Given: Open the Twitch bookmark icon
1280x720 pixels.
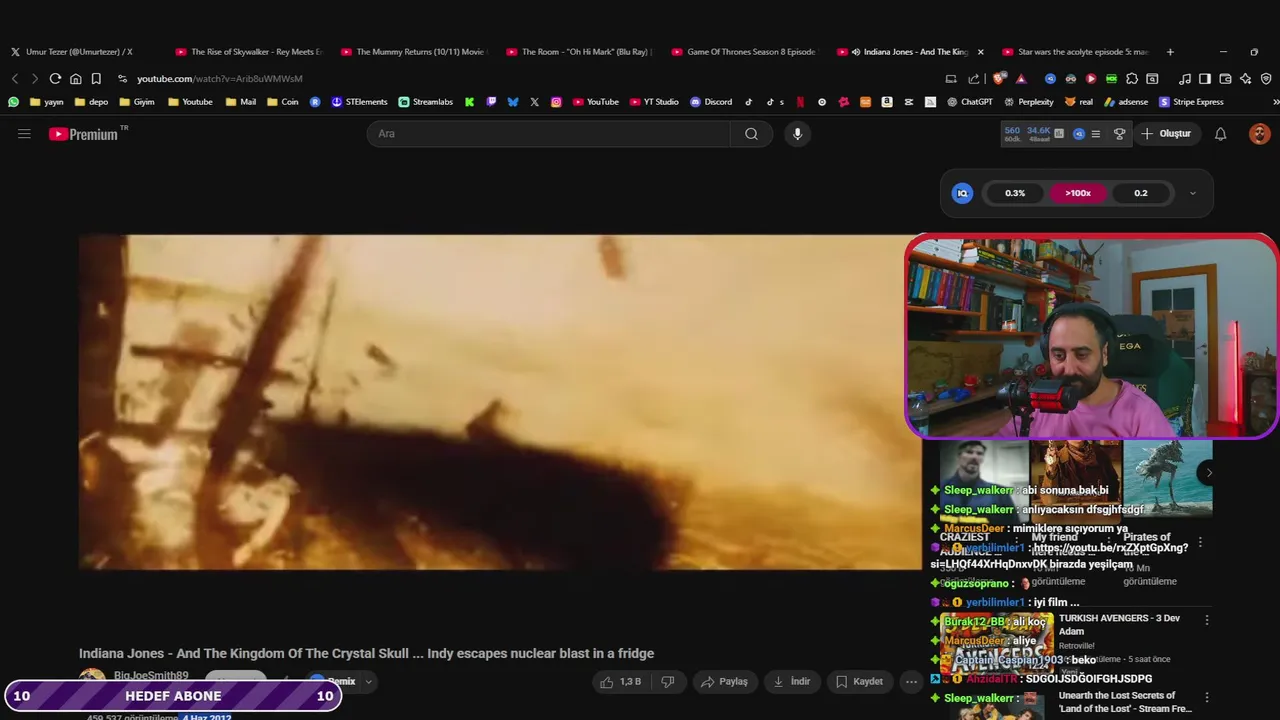Looking at the screenshot, I should (x=491, y=101).
